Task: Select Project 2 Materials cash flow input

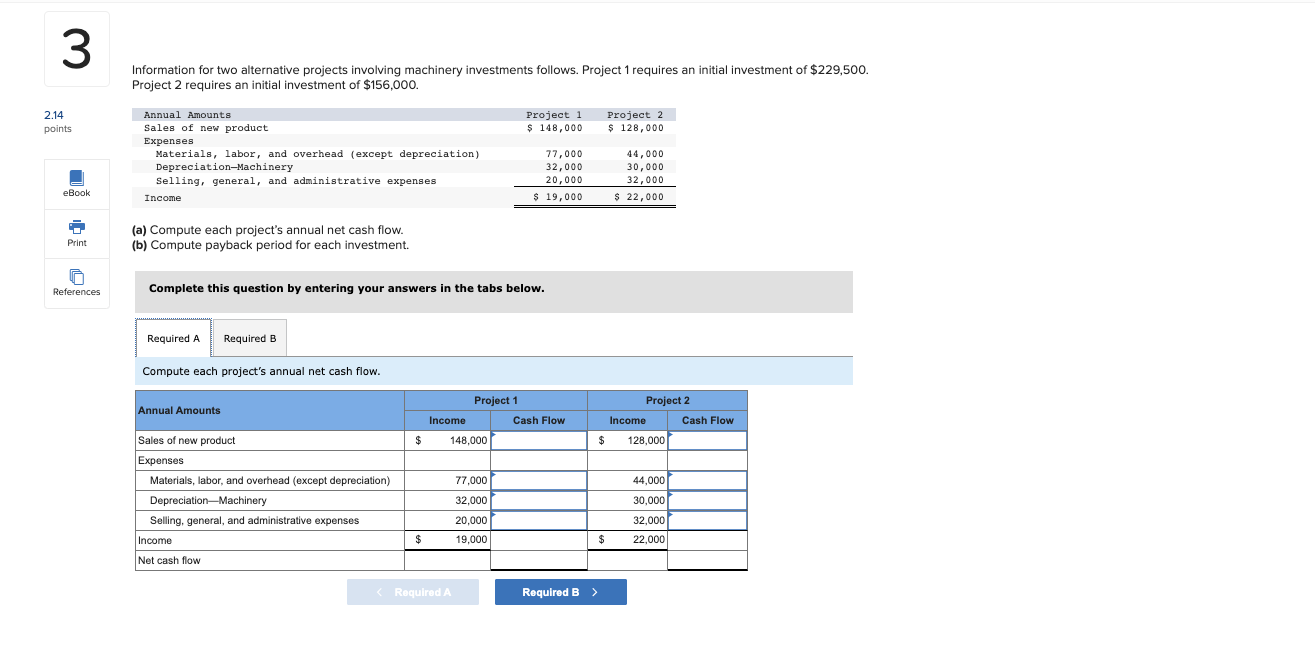Action: click(x=707, y=480)
